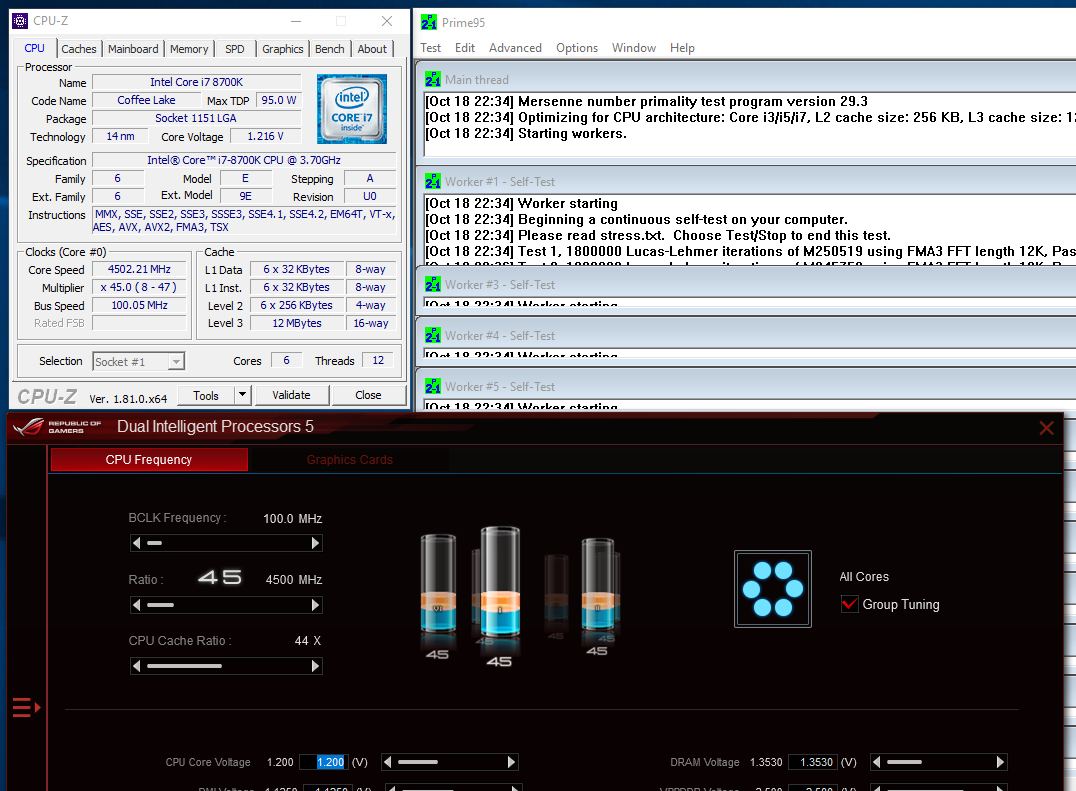
Task: Click the Worker #3 Self-Test window icon
Action: [432, 284]
